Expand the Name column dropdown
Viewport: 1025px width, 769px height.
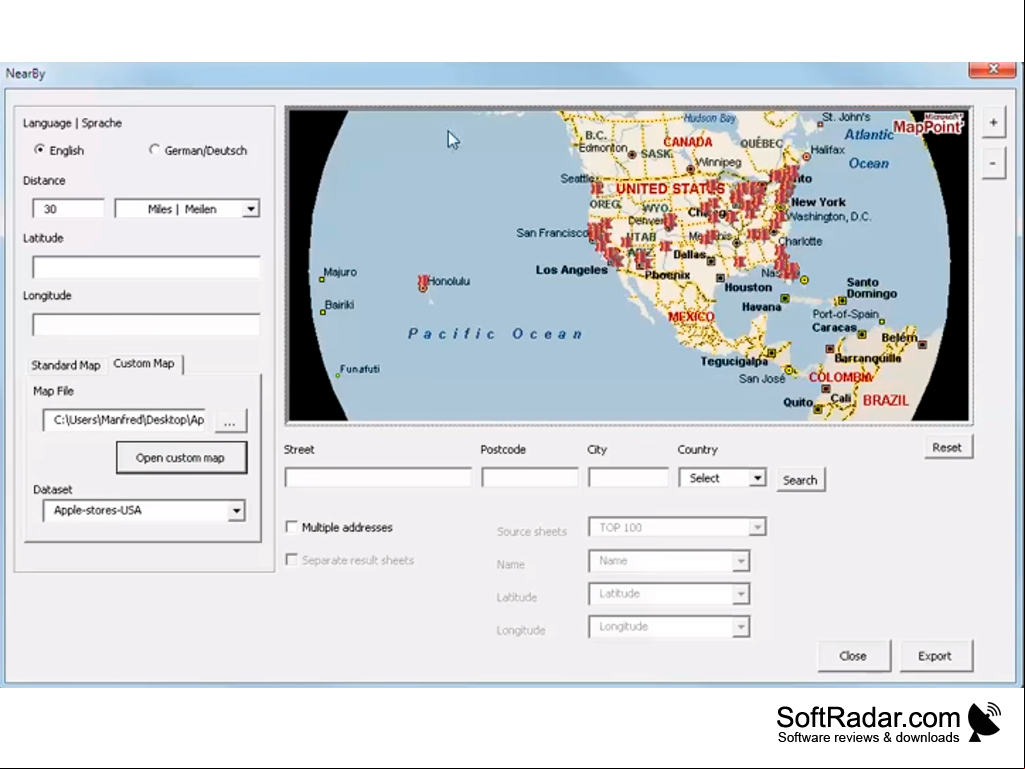point(741,560)
